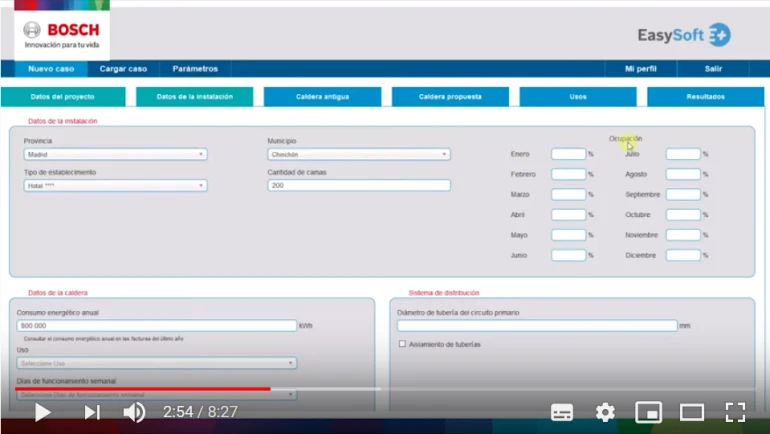770x434 pixels.
Task: Open Días de funcionamiento semanal dropdown
Action: tap(157, 395)
